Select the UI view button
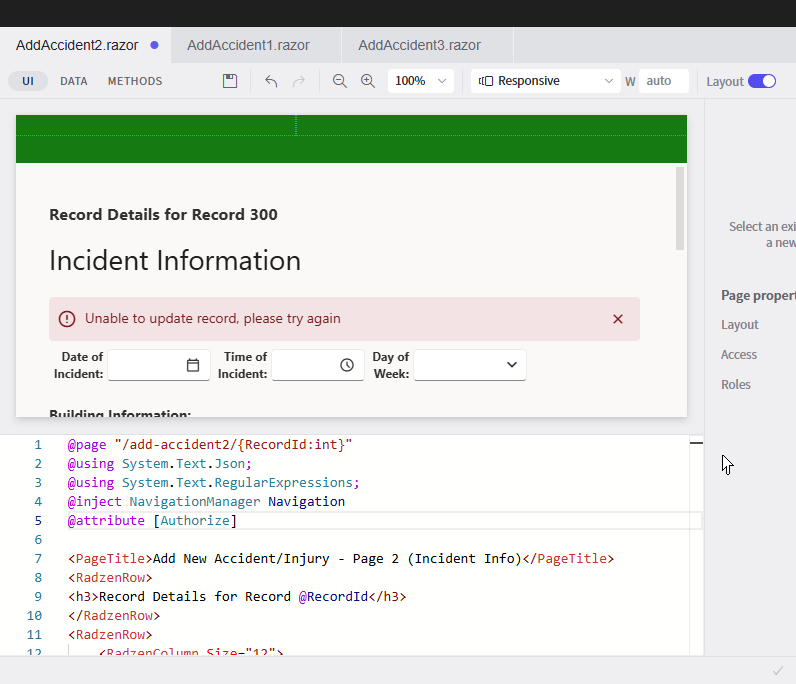 [x=28, y=81]
